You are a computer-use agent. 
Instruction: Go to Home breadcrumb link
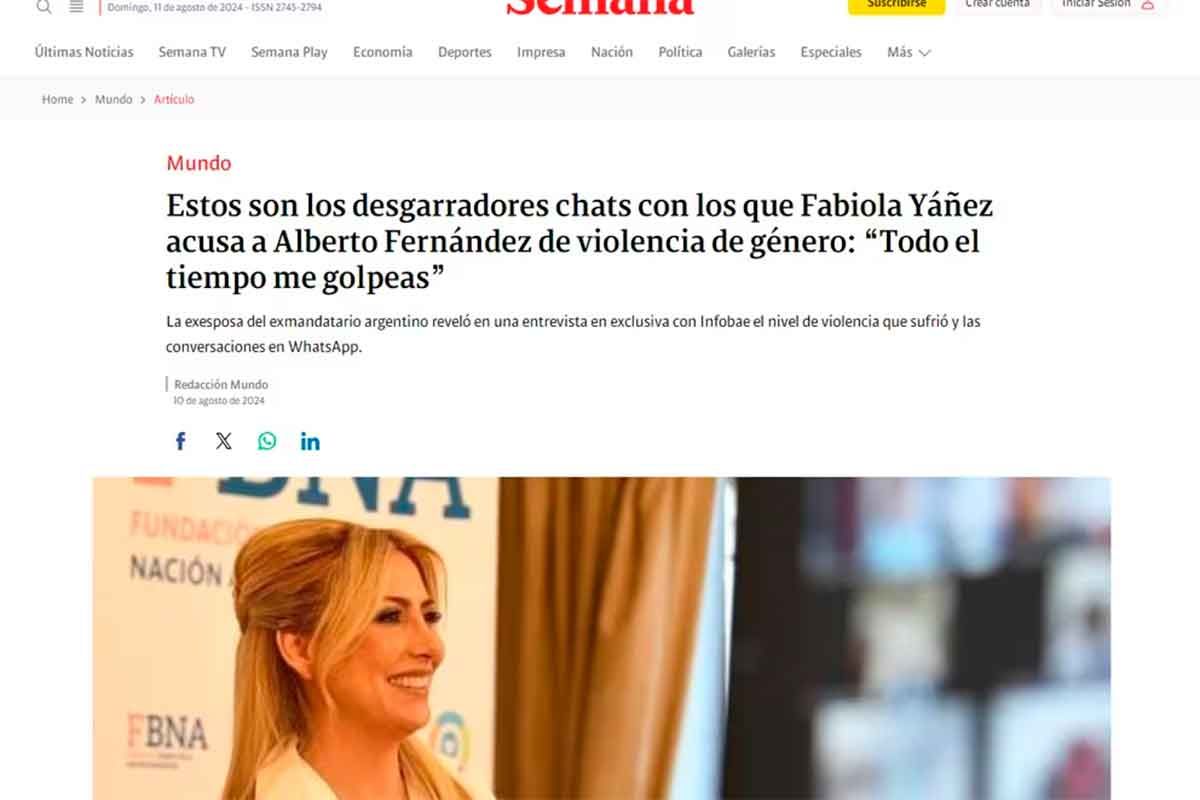click(x=57, y=100)
